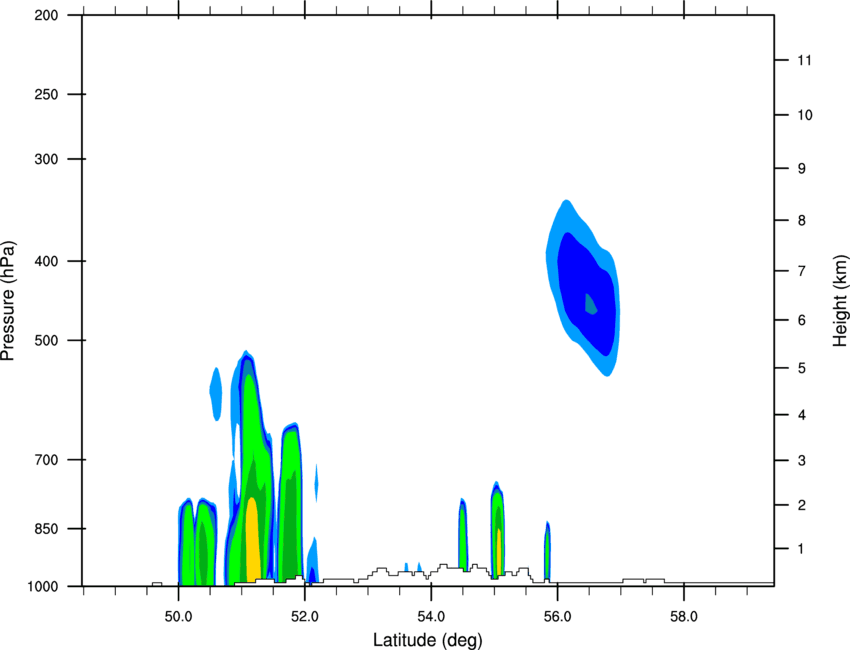Click the 9 km height label

[x=802, y=169]
